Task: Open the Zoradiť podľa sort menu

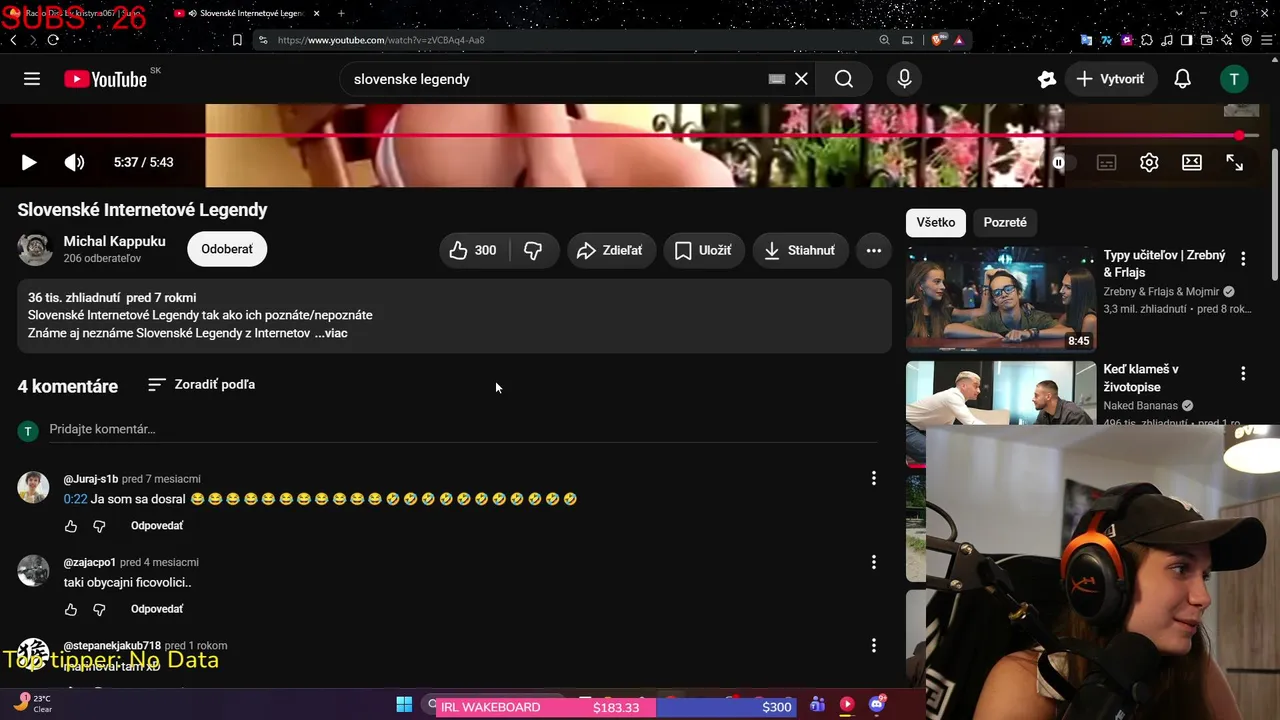Action: tap(201, 384)
